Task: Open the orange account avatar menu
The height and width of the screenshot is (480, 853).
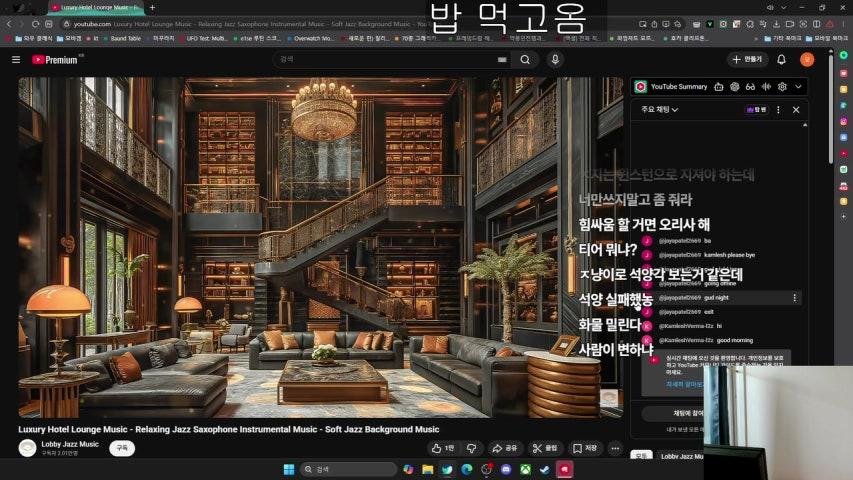Action: [x=807, y=59]
